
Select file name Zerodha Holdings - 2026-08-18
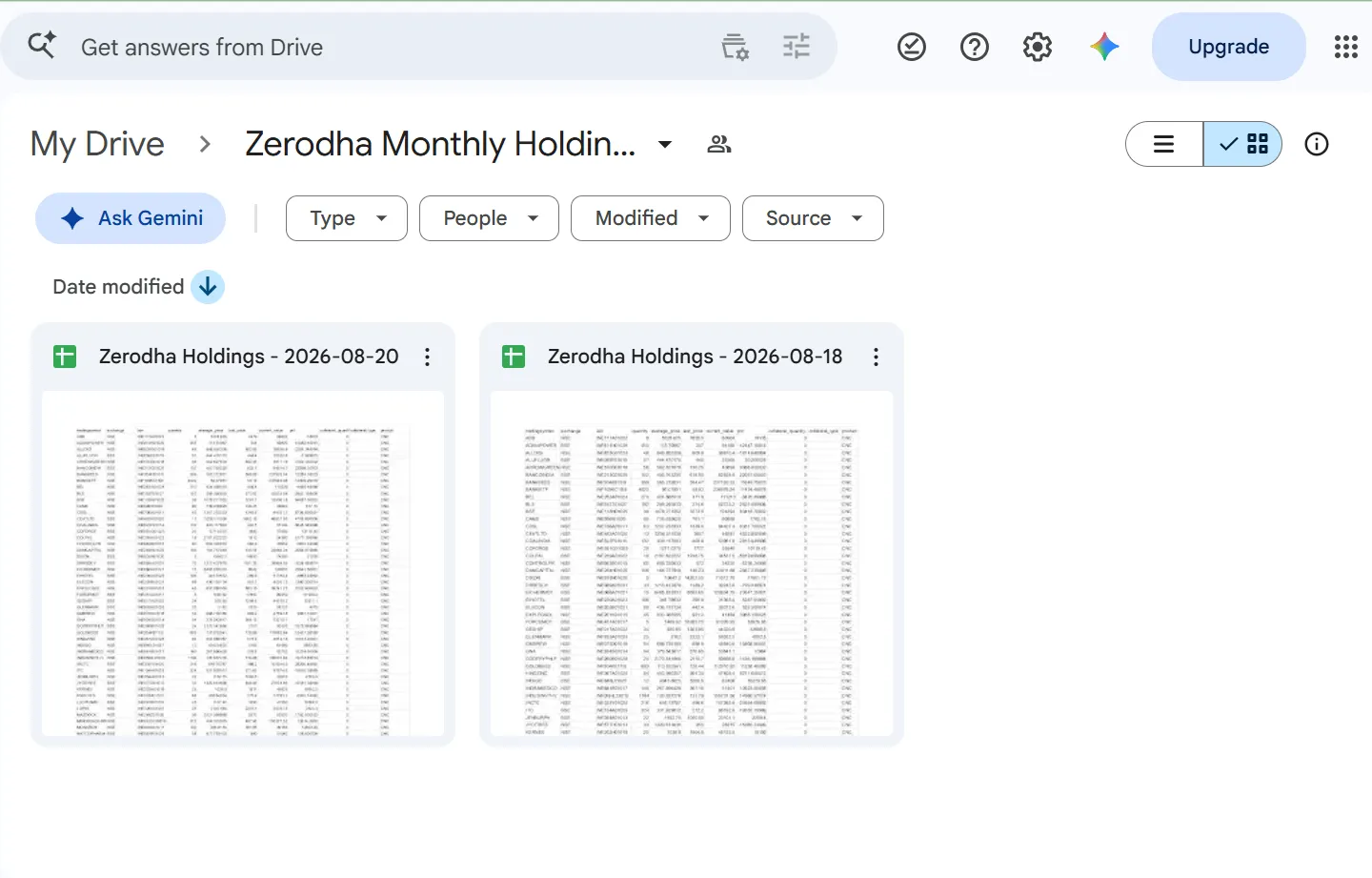(x=695, y=357)
